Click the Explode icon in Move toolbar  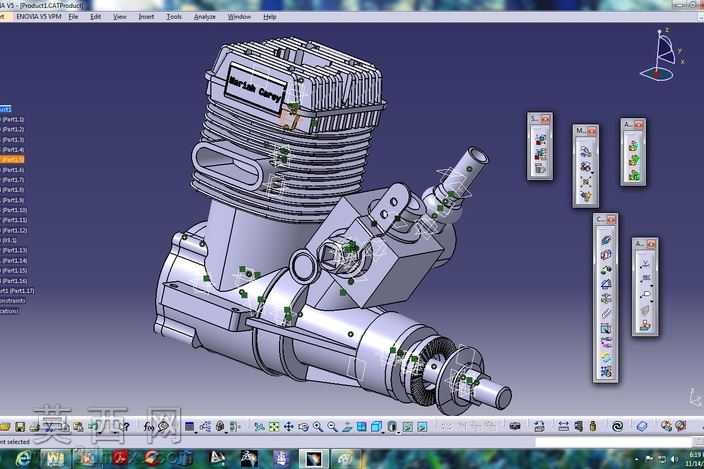point(585,181)
